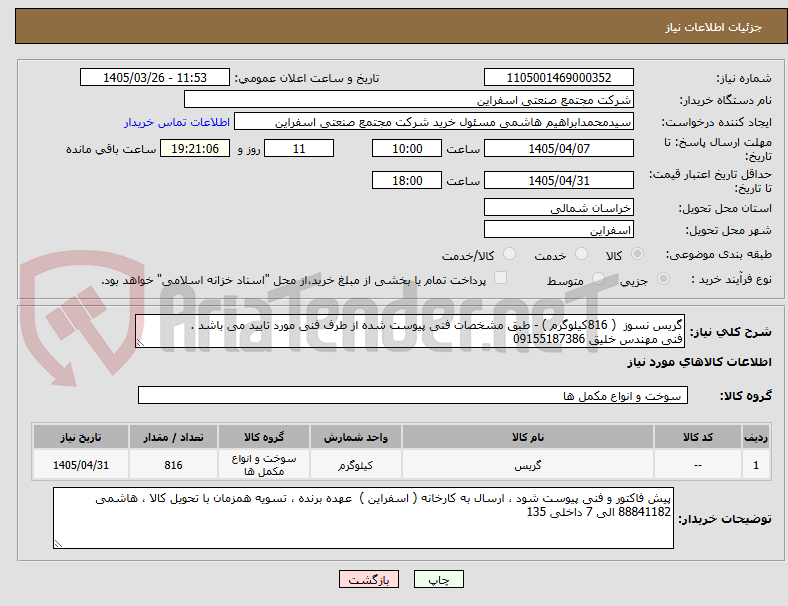
Task: Click the goods group سوخت و انواع مکمل ها field
Action: tap(413, 395)
